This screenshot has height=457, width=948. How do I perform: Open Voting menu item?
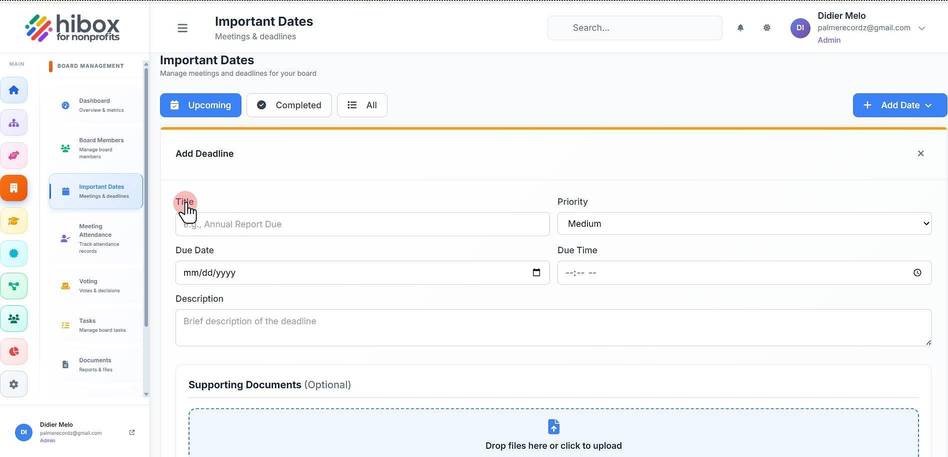pos(96,285)
